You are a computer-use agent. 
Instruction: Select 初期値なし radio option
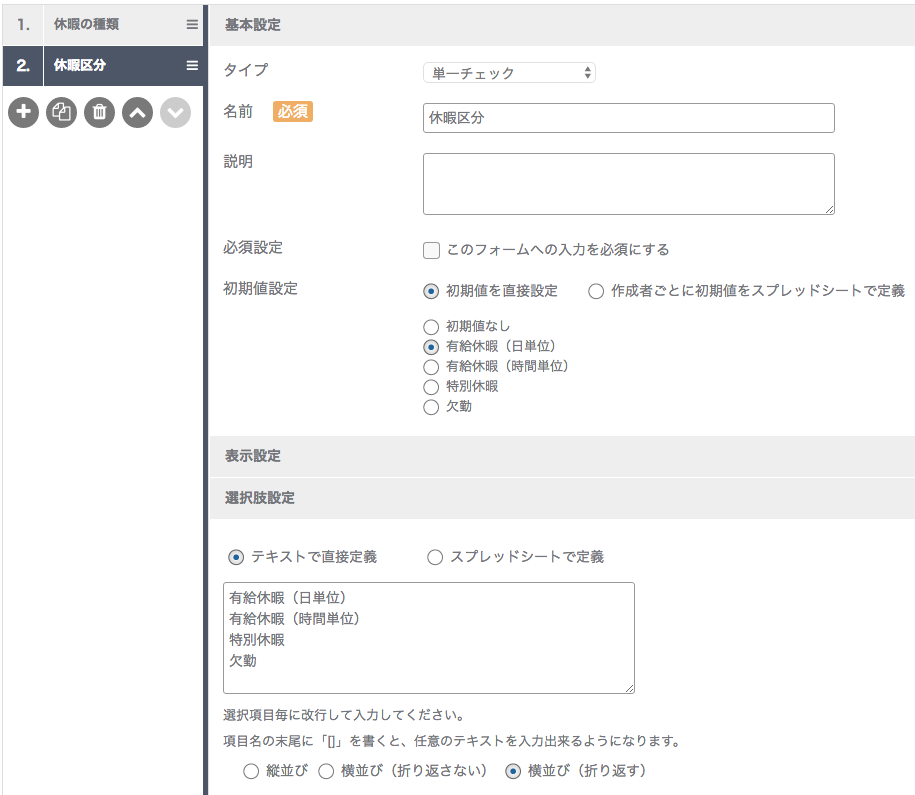coord(431,327)
